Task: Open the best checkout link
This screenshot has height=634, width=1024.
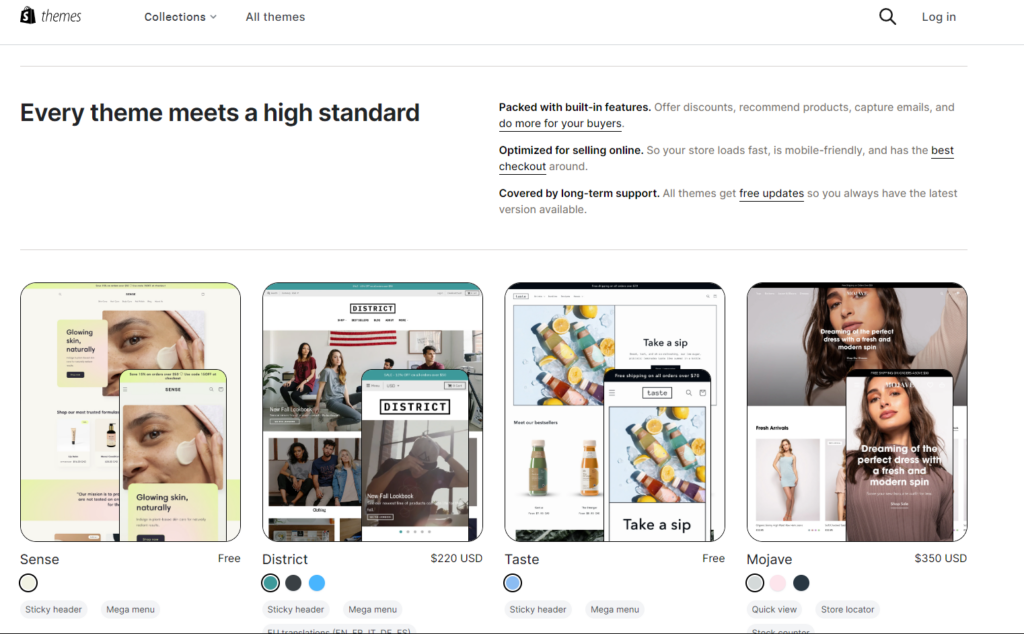Action: [942, 150]
